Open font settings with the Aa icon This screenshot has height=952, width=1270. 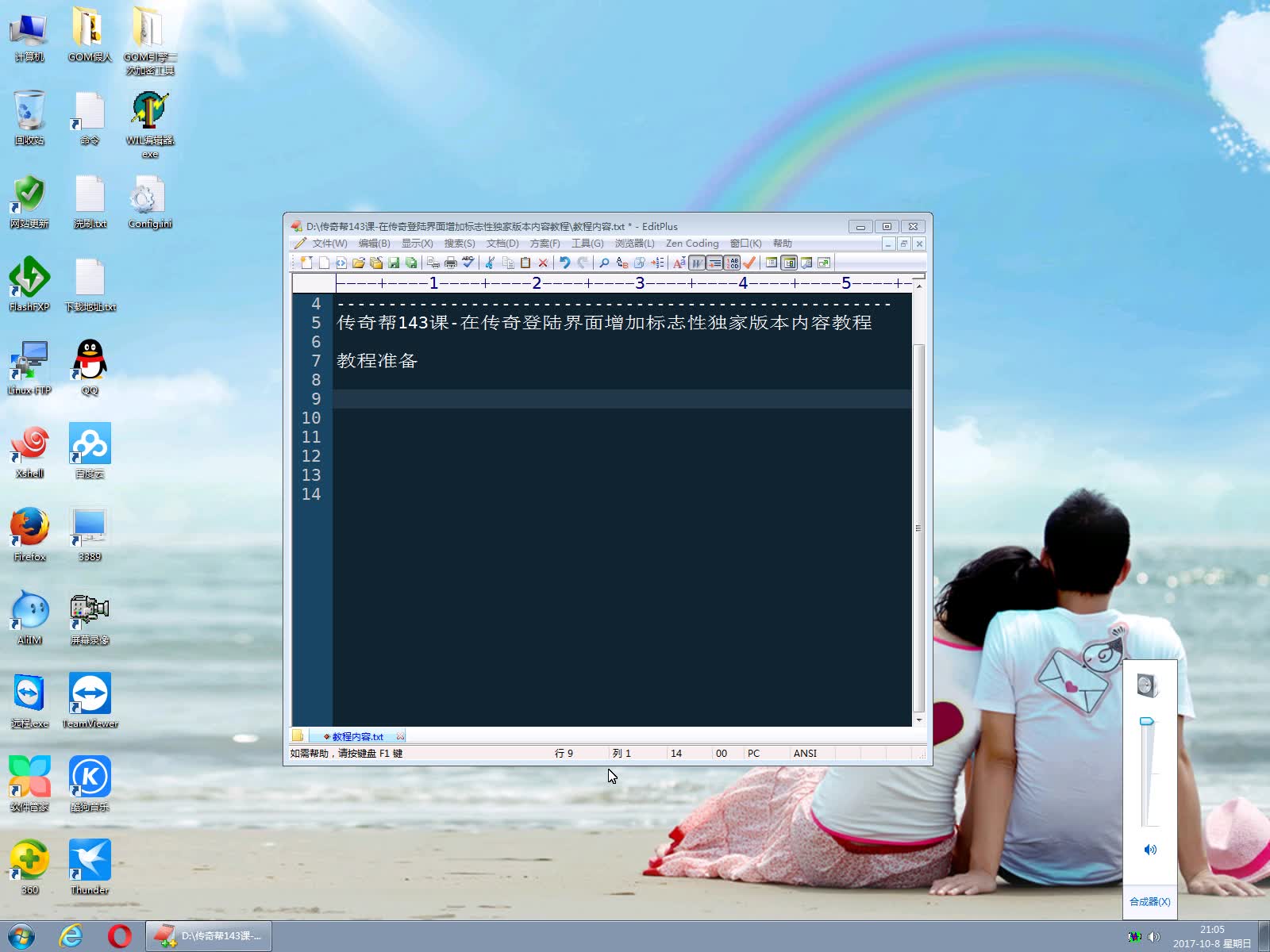coord(679,263)
